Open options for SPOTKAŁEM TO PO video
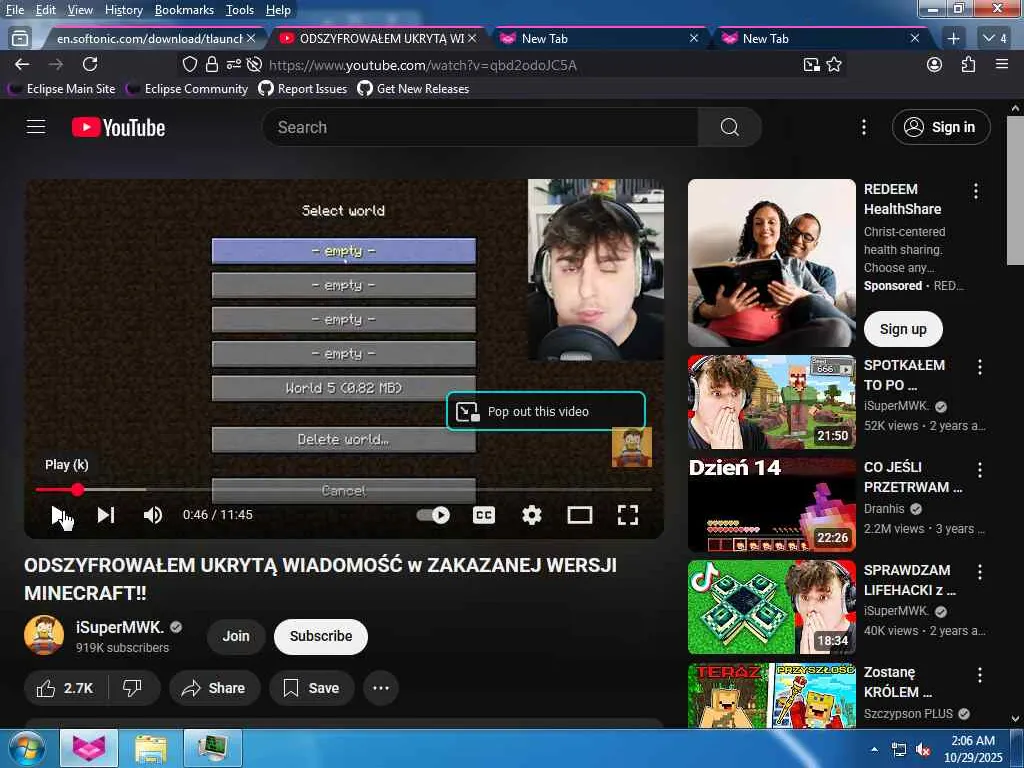 coord(980,367)
